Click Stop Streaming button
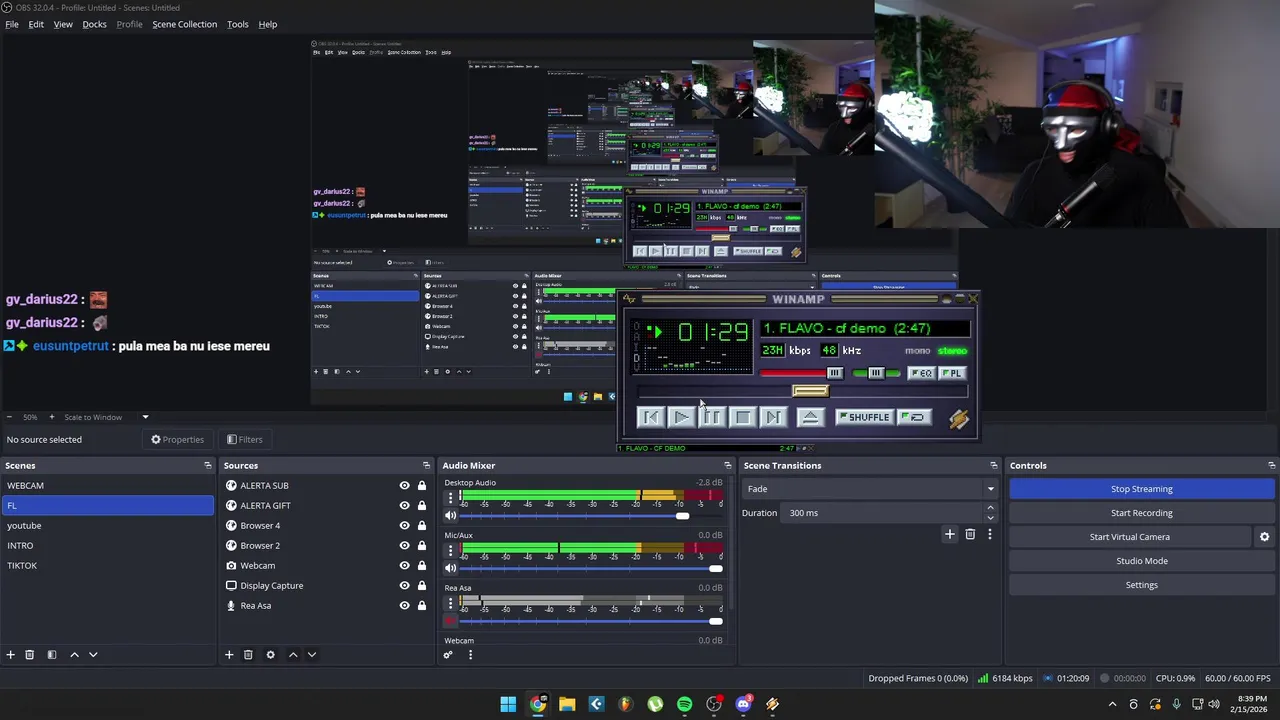 [1141, 489]
